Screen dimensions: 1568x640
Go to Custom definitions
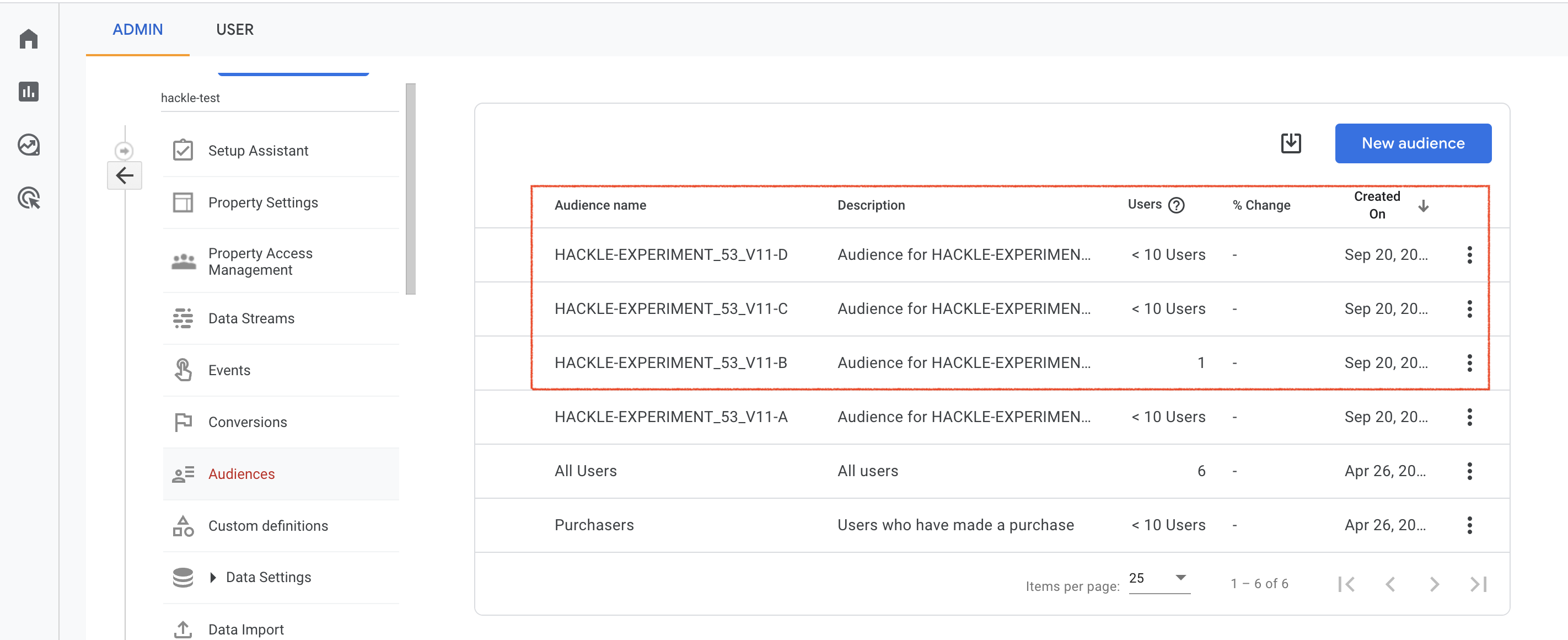268,526
